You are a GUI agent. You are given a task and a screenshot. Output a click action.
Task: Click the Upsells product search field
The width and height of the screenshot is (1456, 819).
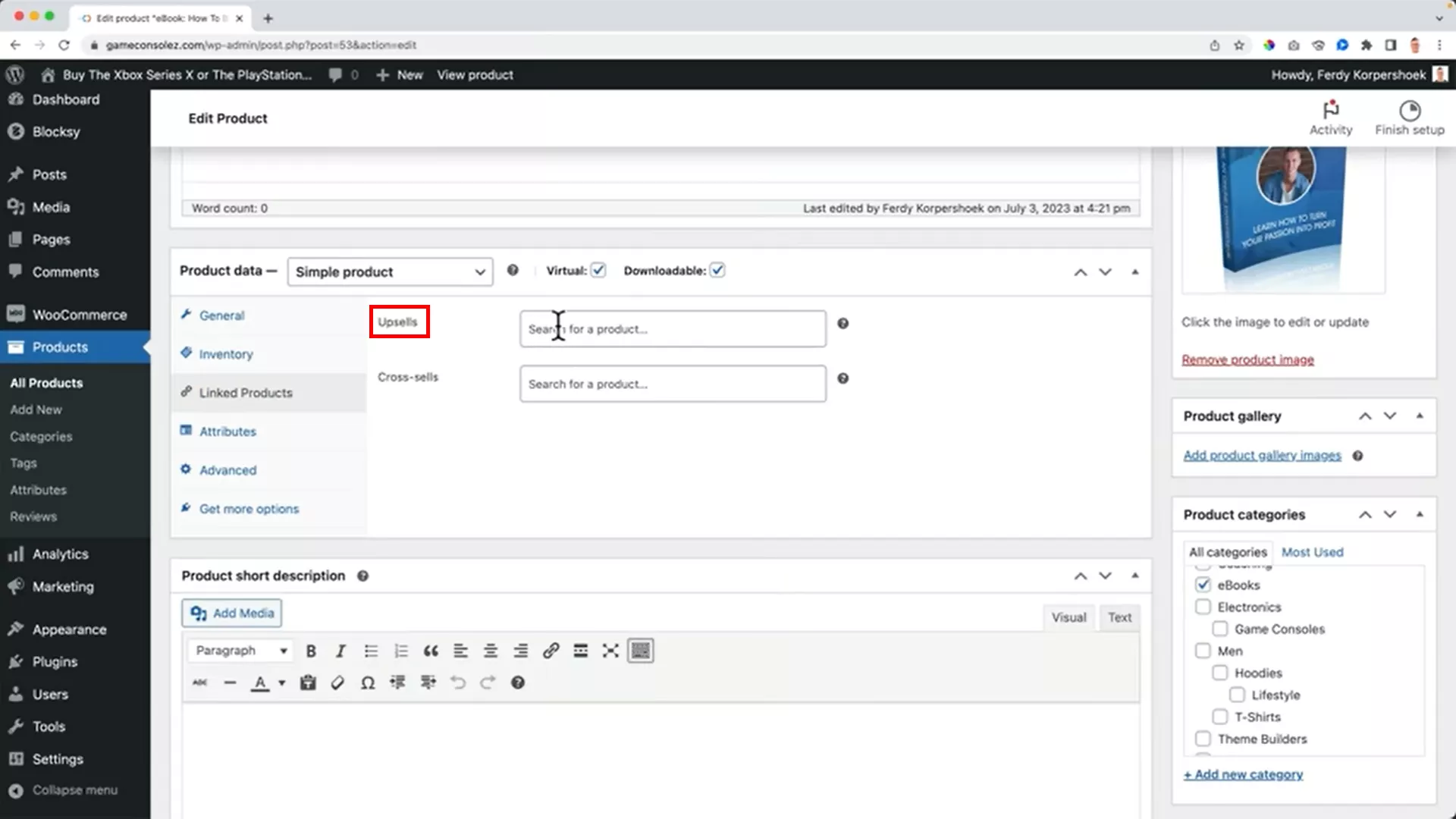[672, 328]
